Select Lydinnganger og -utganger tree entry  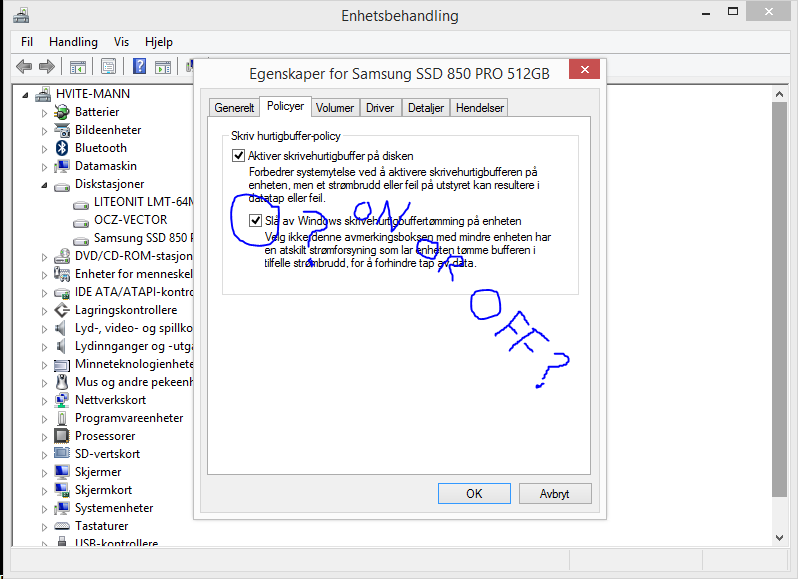pyautogui.click(x=134, y=346)
